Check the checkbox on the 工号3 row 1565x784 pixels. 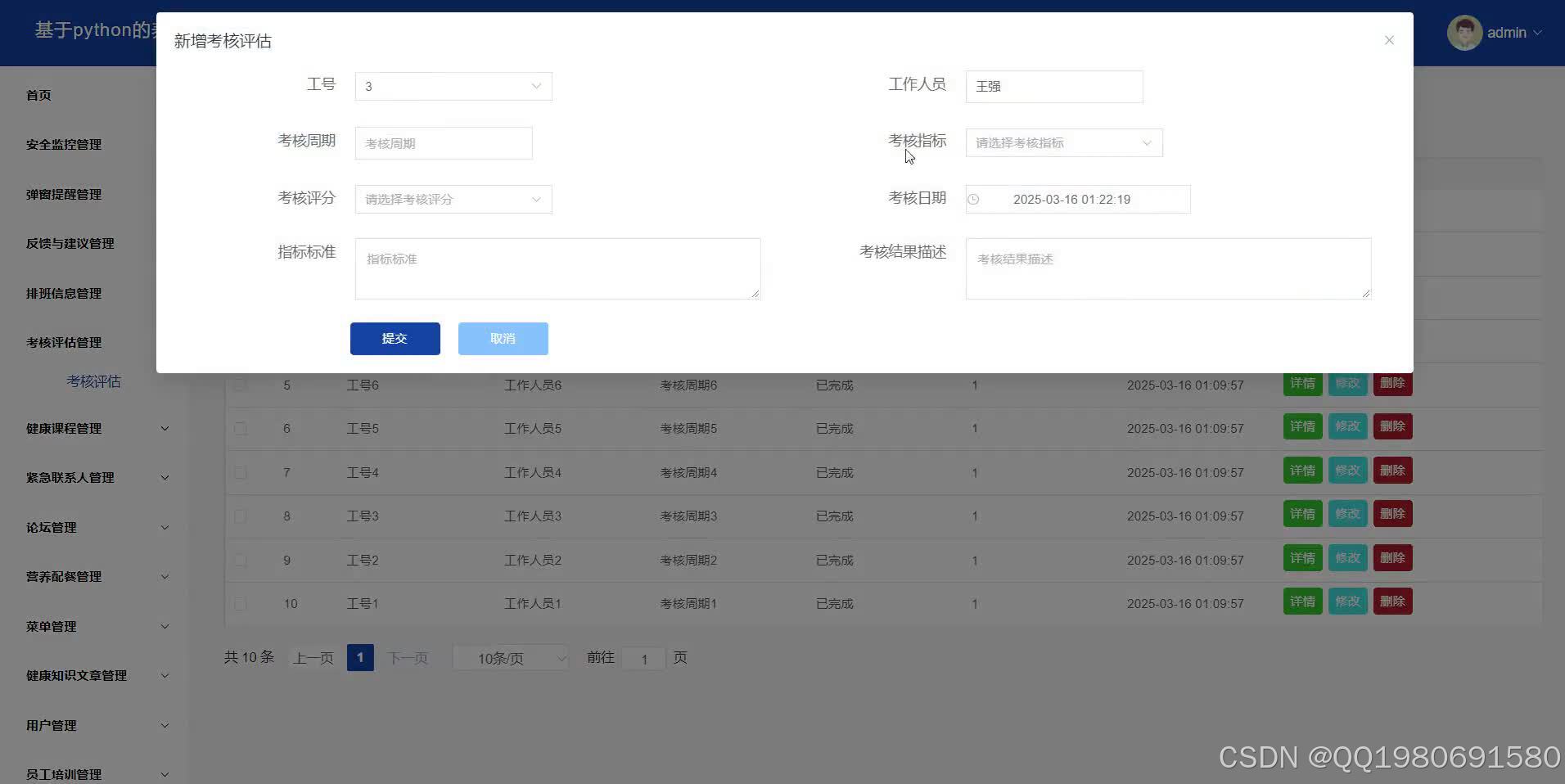(x=240, y=516)
